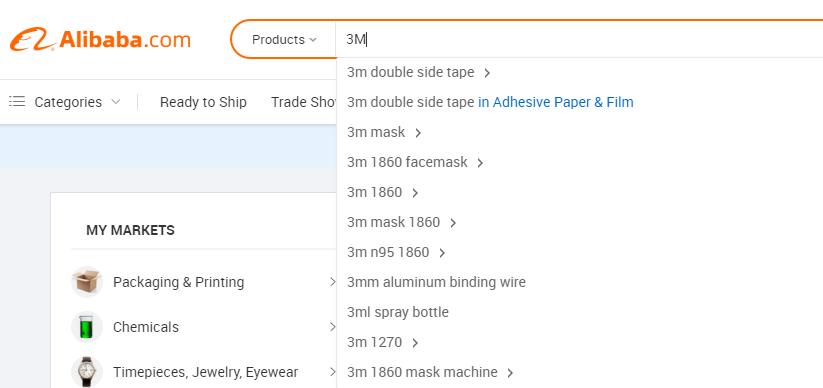Screen dimensions: 823x388
Task: Expand the Categories dropdown chevron
Action: coord(116,101)
